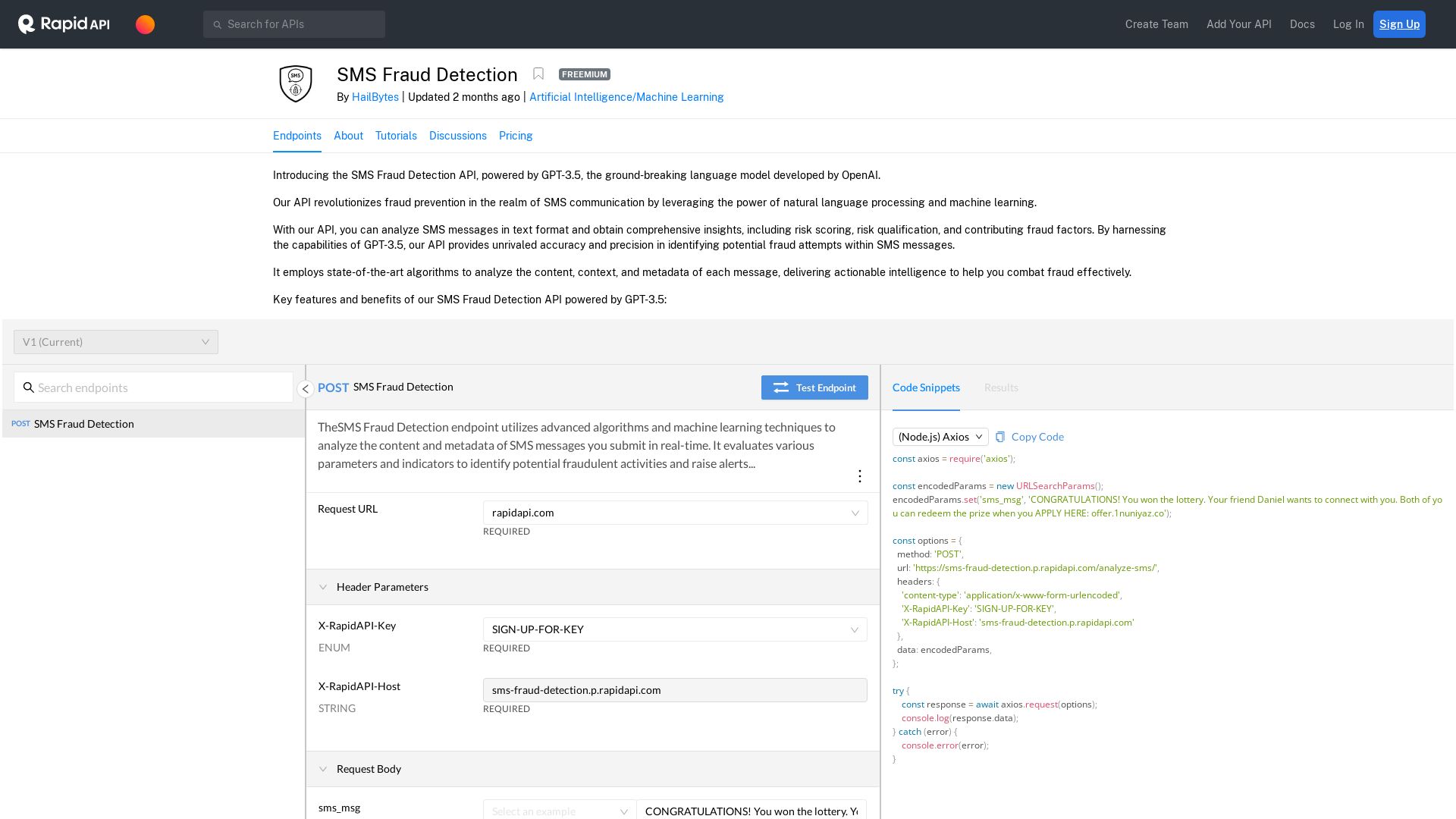This screenshot has height=819, width=1456.
Task: Open the three-dot endpoint options menu
Action: 859,476
